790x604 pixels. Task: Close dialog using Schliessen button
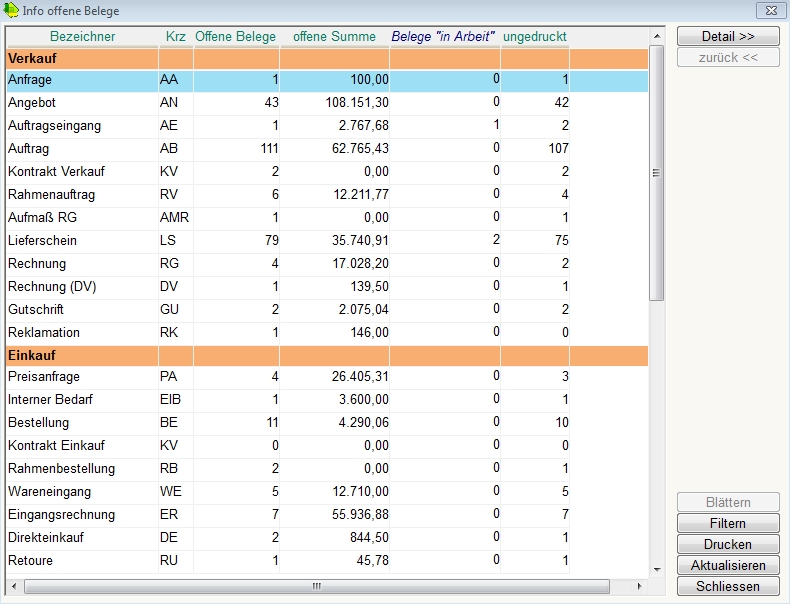pyautogui.click(x=727, y=587)
